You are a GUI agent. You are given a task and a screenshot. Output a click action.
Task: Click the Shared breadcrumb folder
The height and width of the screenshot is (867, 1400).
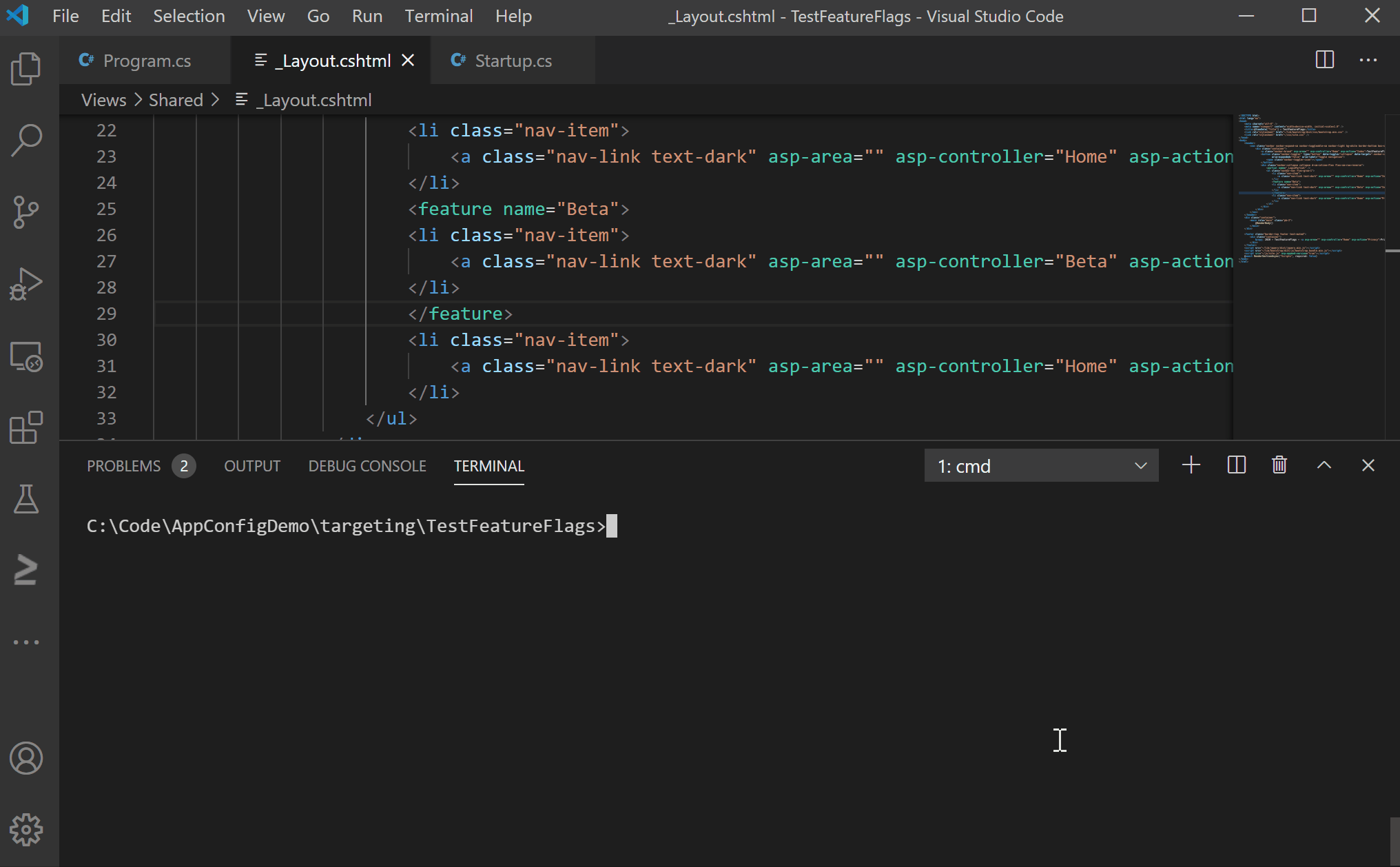coord(176,100)
